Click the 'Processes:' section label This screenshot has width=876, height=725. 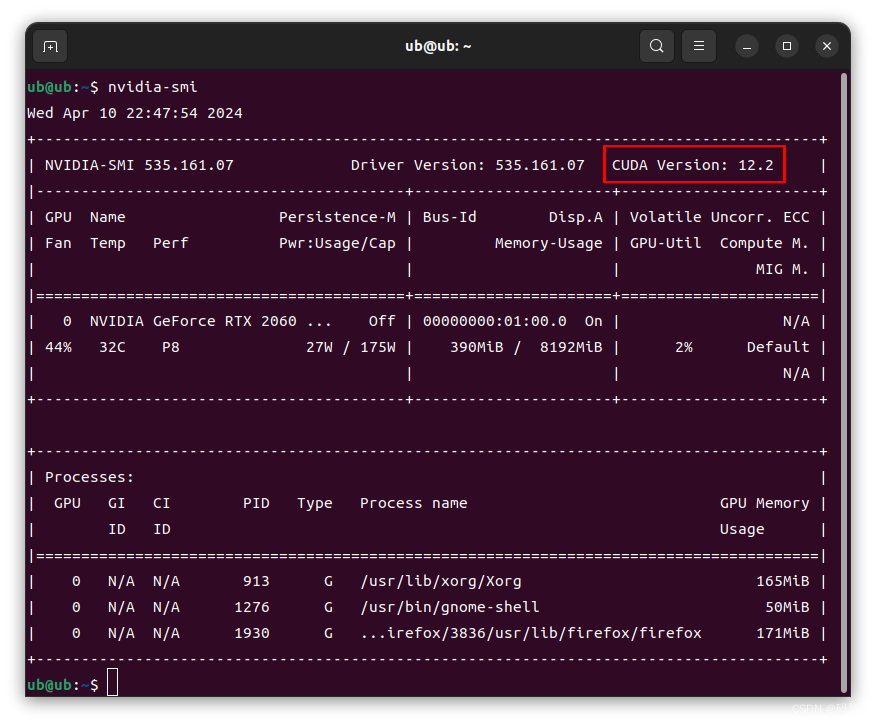click(89, 478)
